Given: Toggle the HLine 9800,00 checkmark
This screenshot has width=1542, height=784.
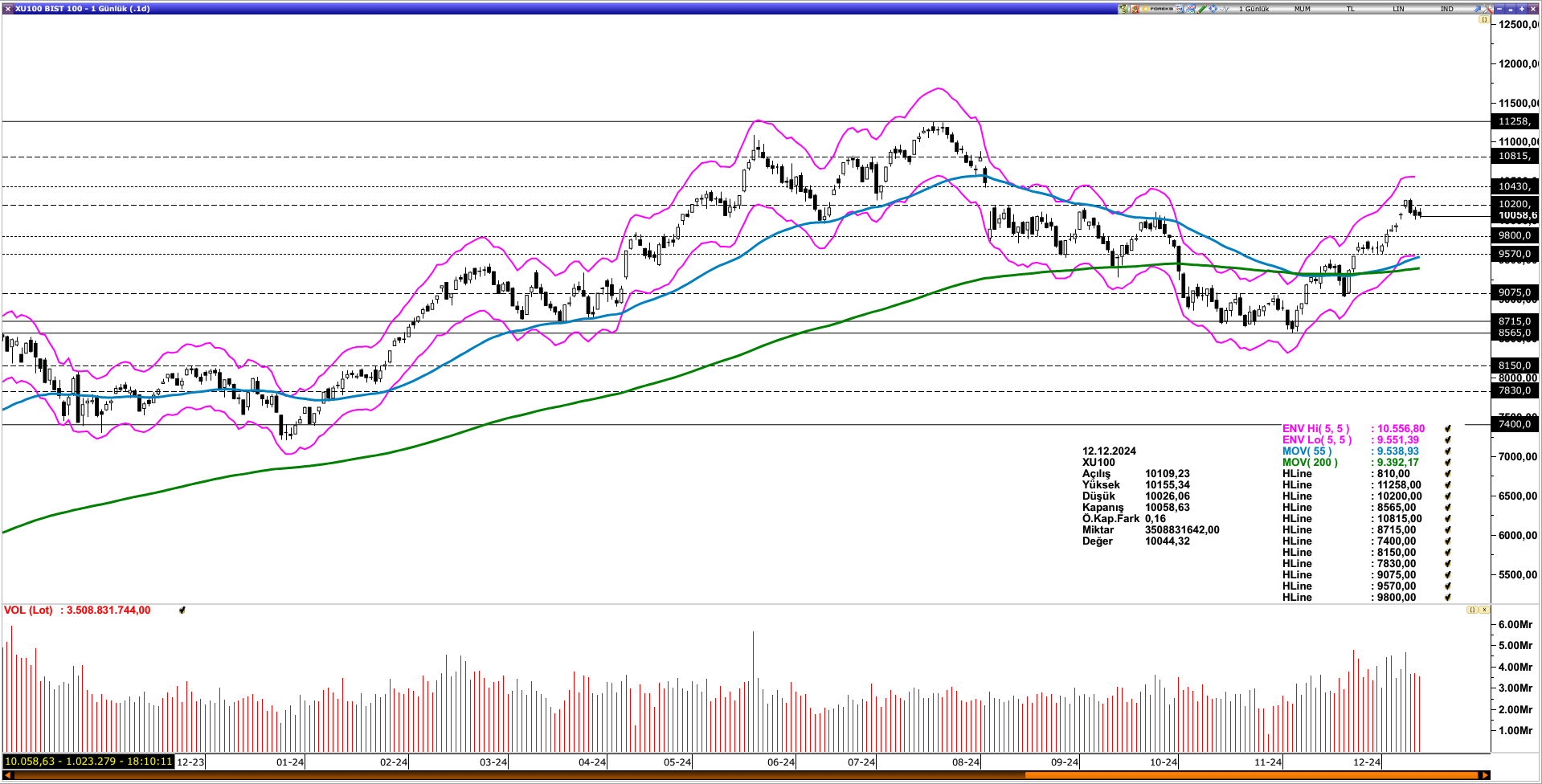Looking at the screenshot, I should pyautogui.click(x=1447, y=598).
